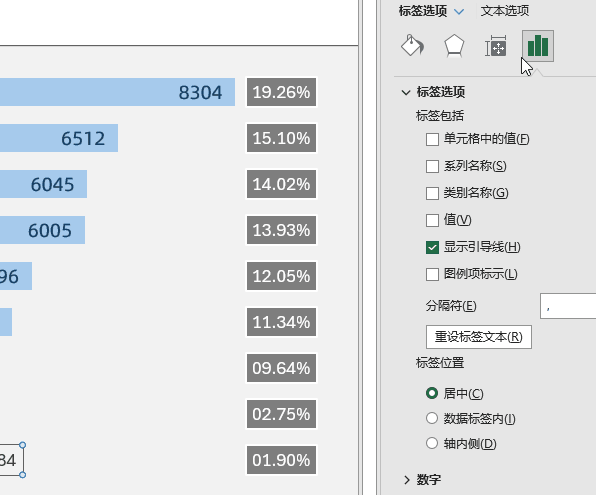This screenshot has width=596, height=495.
Task: Select the 8304 bar in chart
Action: [x=117, y=92]
